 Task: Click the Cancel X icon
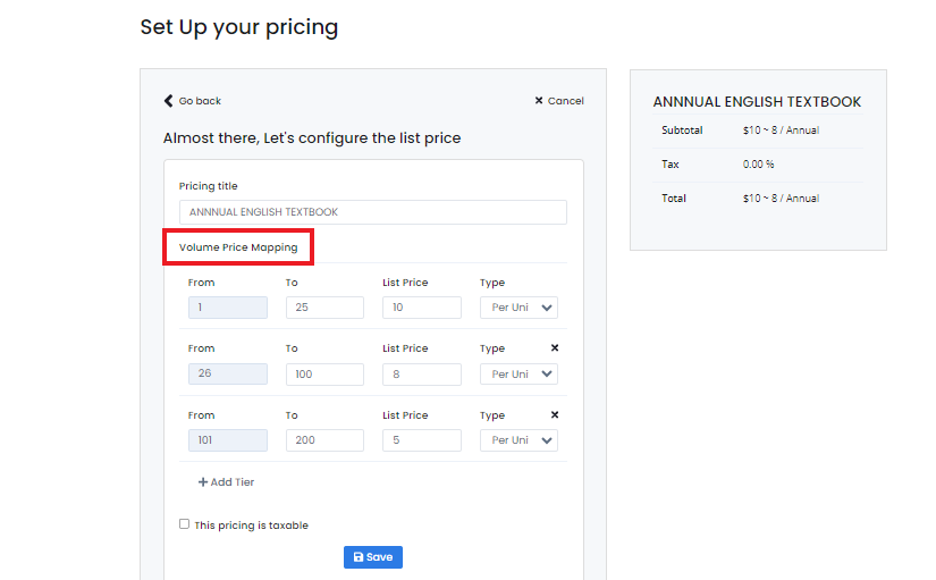click(x=538, y=100)
